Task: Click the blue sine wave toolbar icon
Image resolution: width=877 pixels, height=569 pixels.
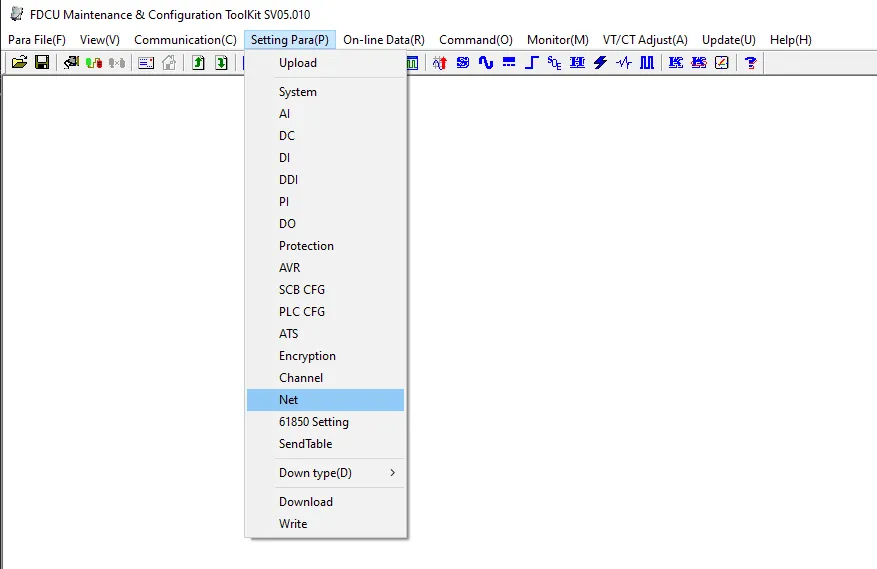Action: 485,62
